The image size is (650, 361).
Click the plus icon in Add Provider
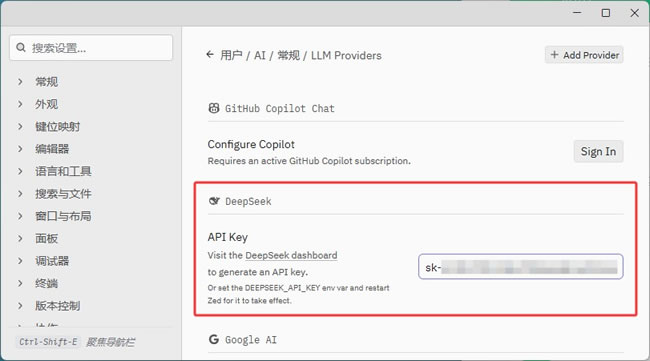point(554,55)
